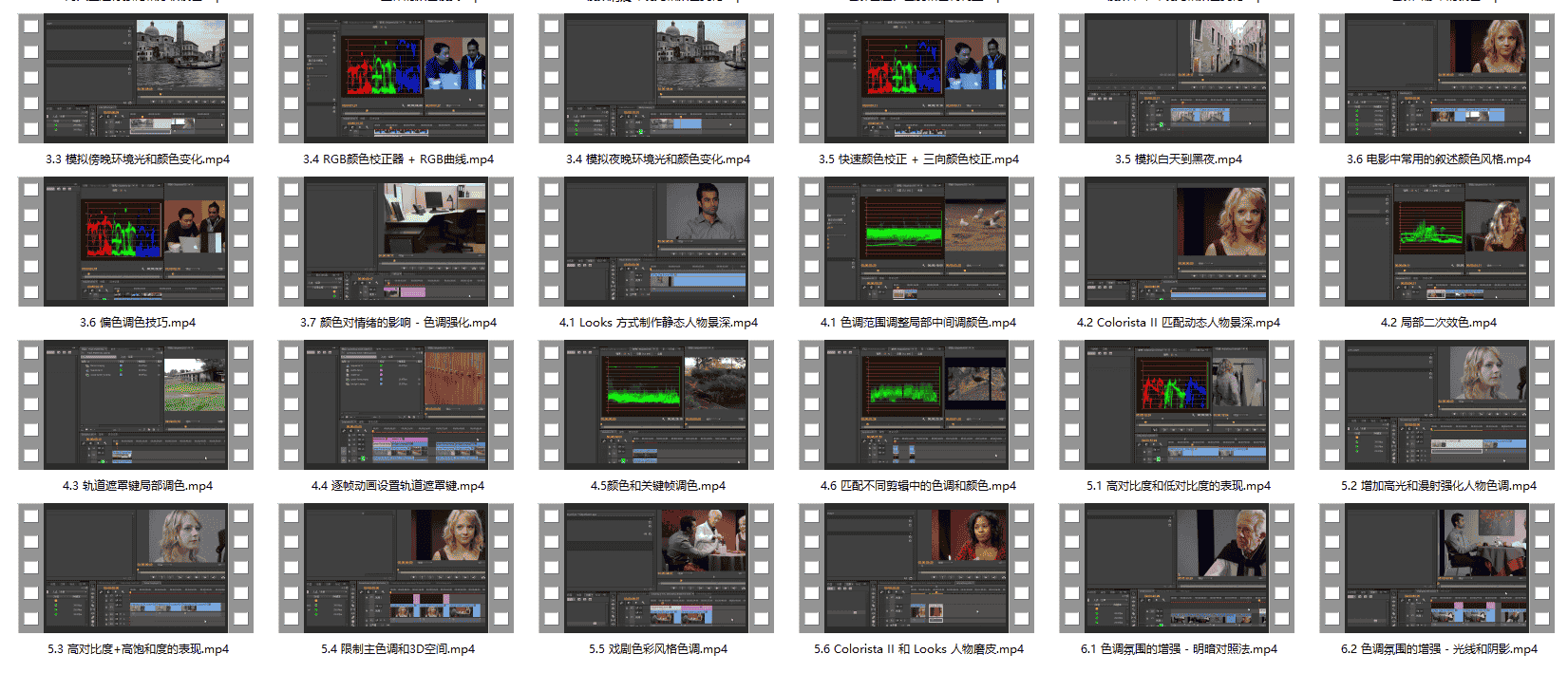Select the 3.6 偏色调色技巧.mp4 thumbnail

[x=136, y=242]
